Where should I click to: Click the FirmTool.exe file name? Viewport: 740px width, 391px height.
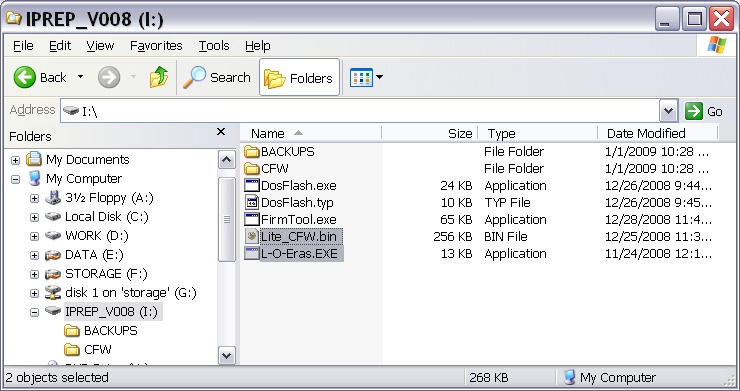tap(299, 220)
